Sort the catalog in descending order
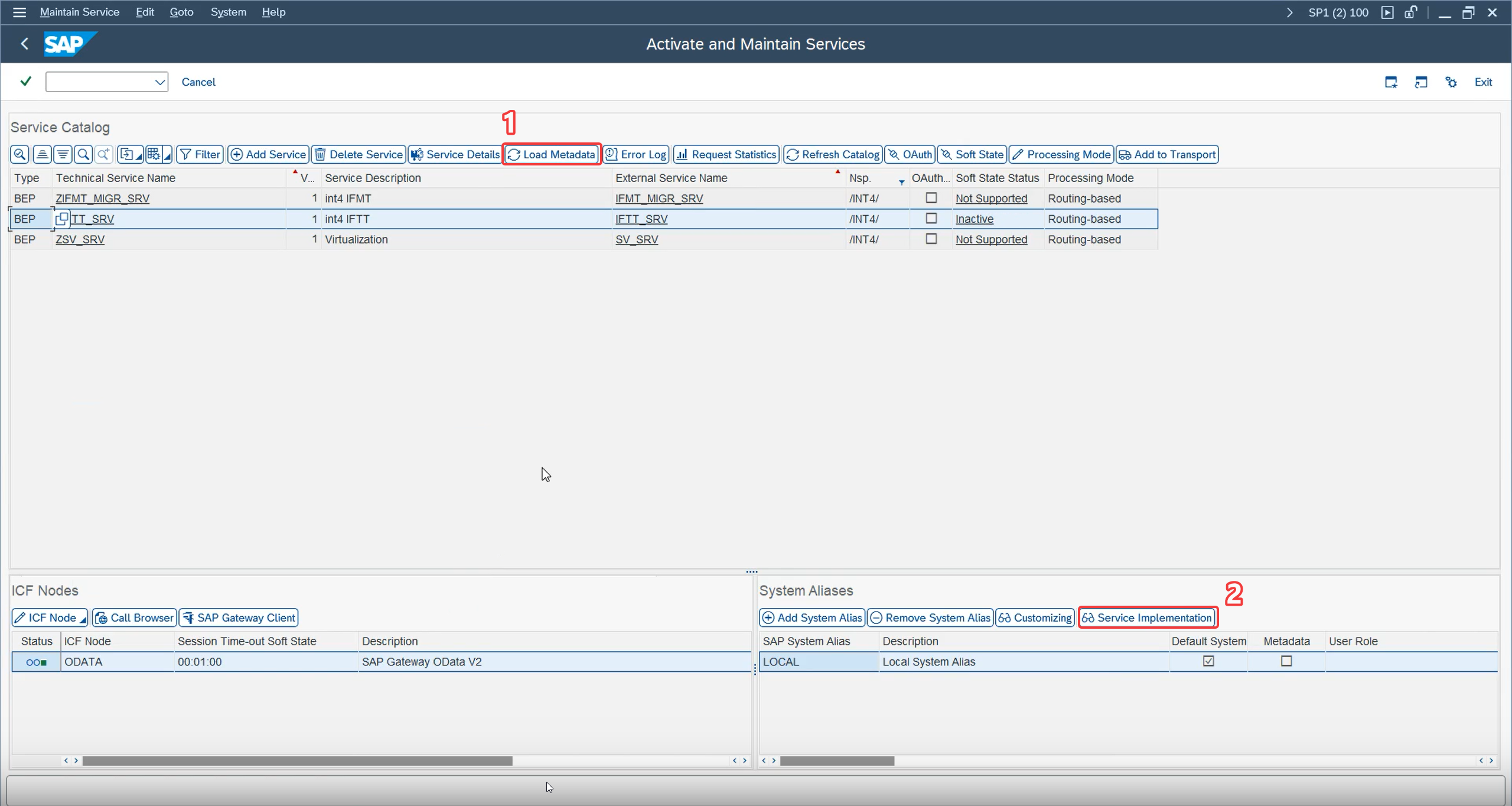1512x806 pixels. [x=63, y=154]
